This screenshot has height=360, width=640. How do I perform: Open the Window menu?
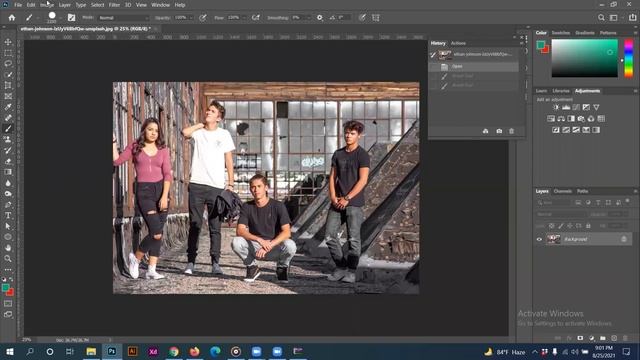pyautogui.click(x=160, y=5)
